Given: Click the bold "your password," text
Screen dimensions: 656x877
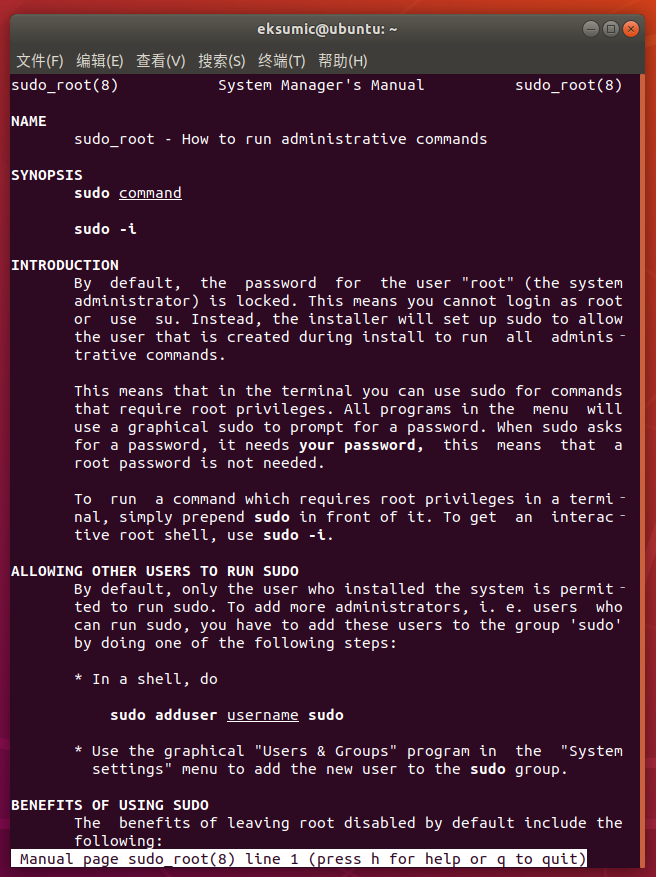Looking at the screenshot, I should 361,445.
